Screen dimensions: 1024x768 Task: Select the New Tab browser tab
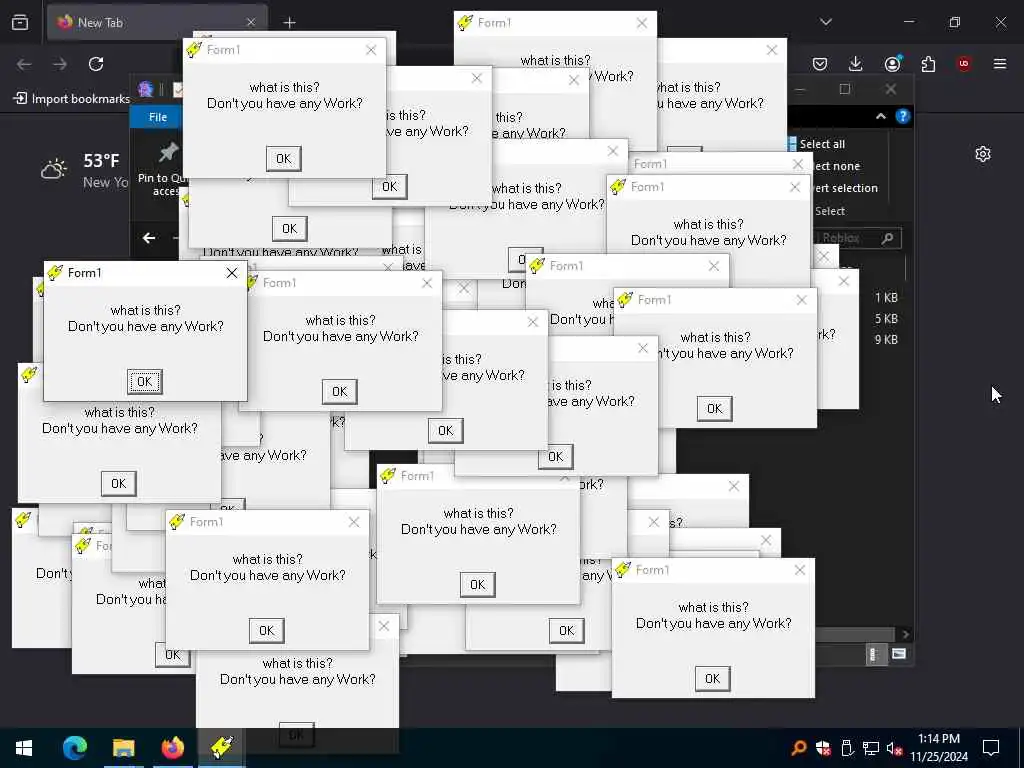click(157, 22)
